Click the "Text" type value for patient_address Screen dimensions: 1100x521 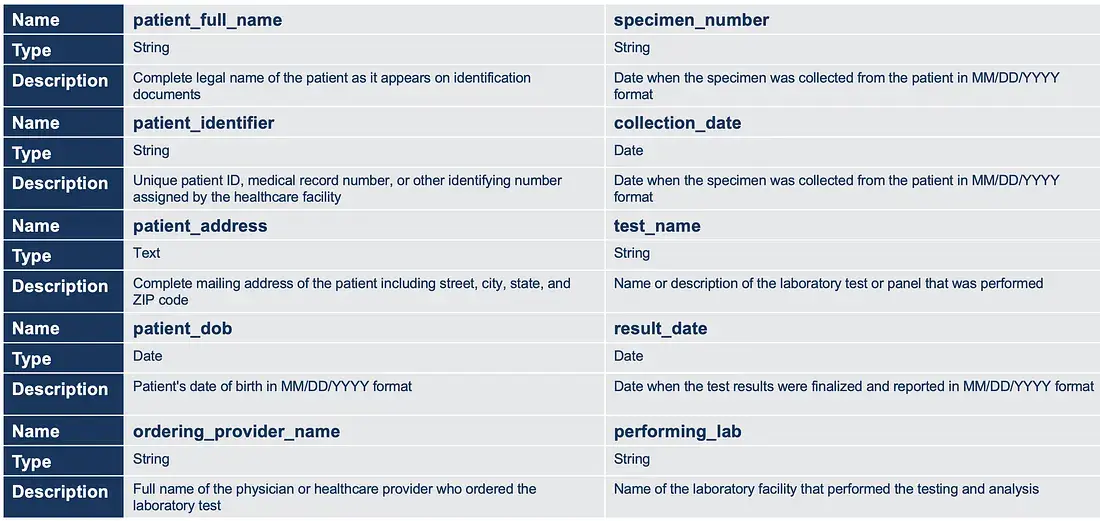pyautogui.click(x=147, y=253)
